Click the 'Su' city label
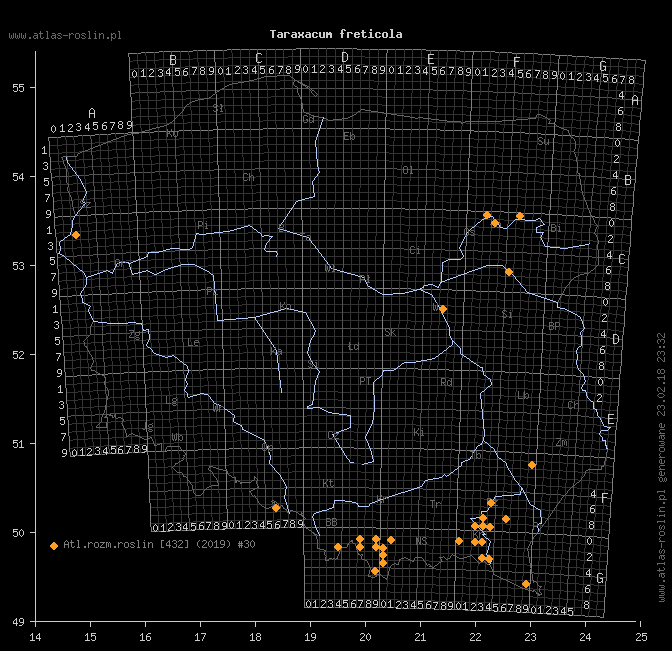This screenshot has width=672, height=651. click(x=543, y=141)
